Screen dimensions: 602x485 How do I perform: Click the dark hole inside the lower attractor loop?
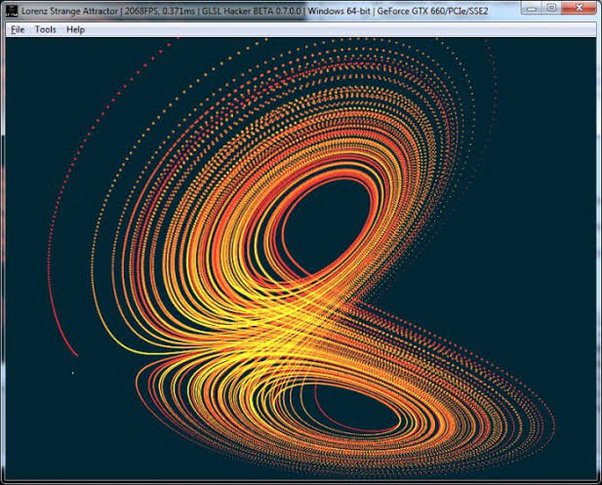click(x=355, y=409)
